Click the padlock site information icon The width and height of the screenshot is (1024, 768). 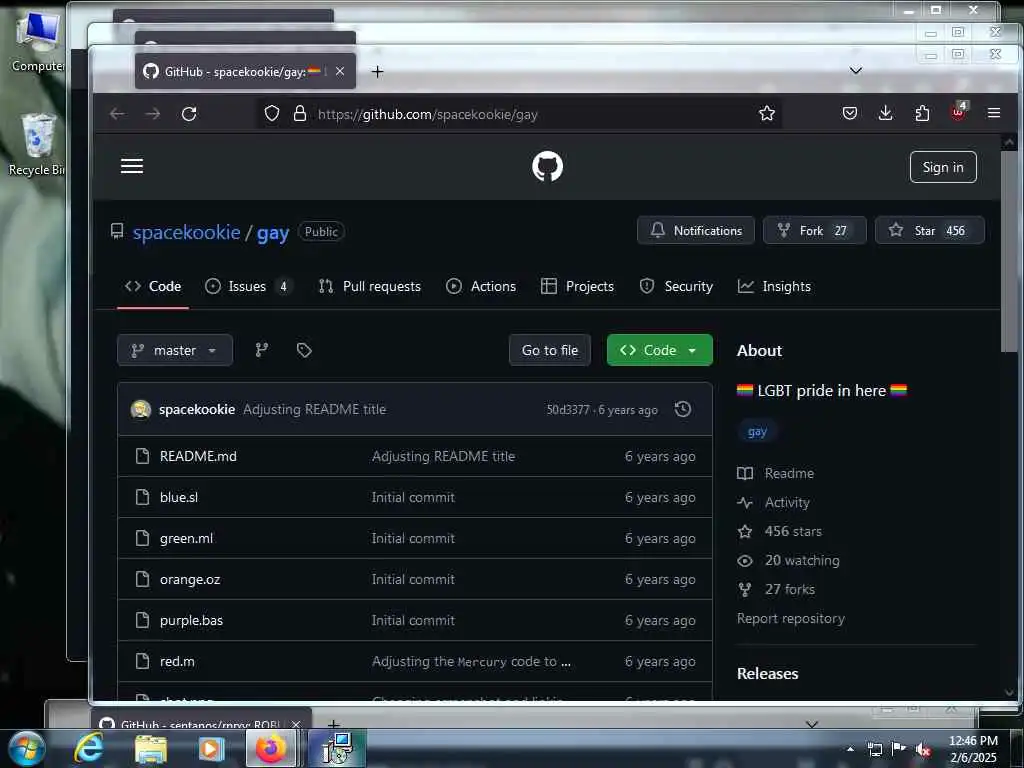300,114
